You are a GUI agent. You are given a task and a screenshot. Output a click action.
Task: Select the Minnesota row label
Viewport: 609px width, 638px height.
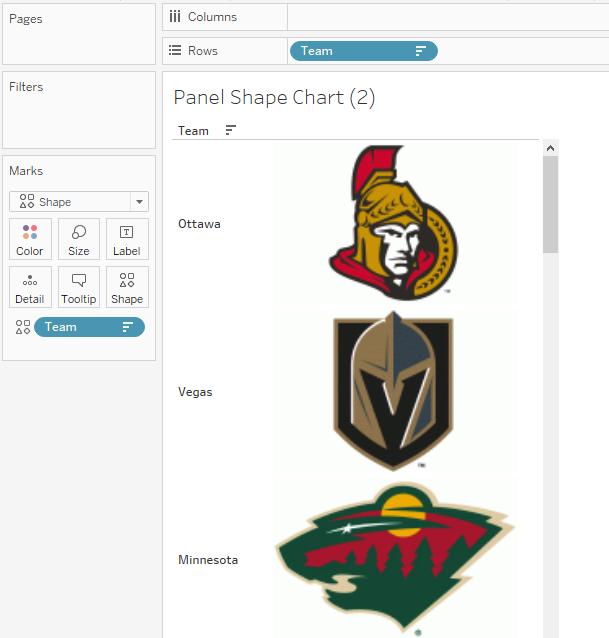pyautogui.click(x=208, y=560)
